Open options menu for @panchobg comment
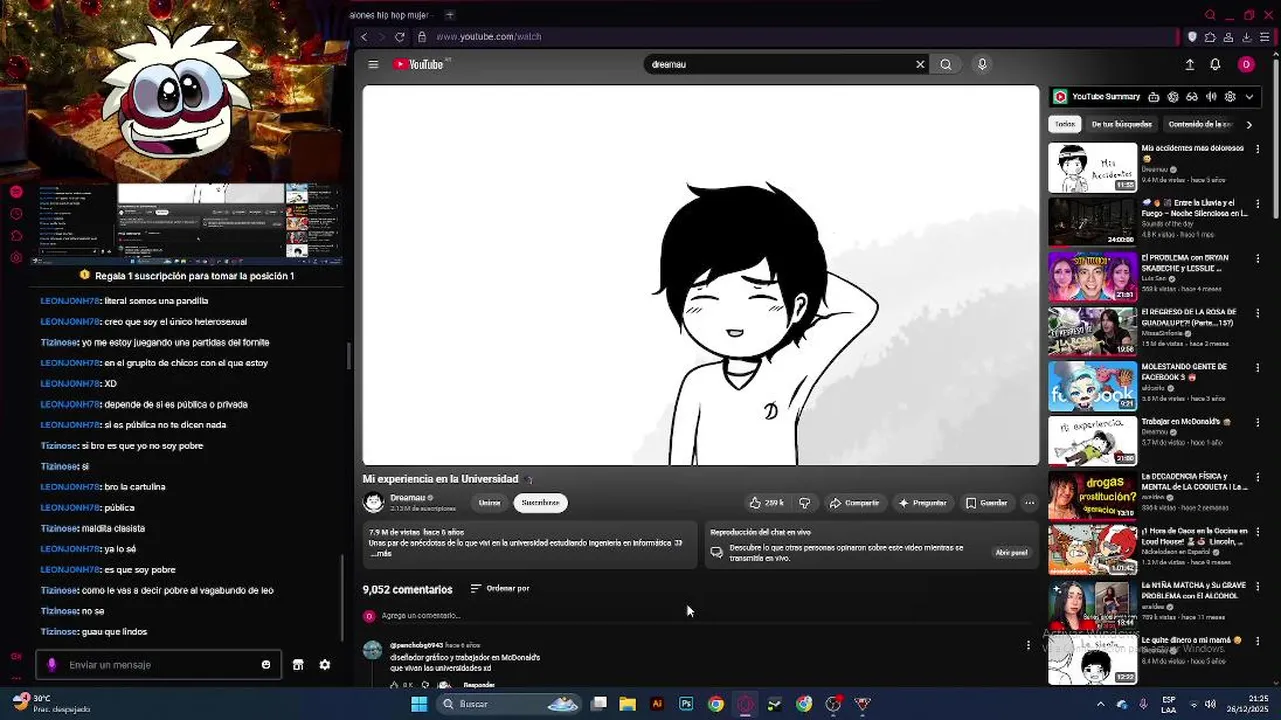Viewport: 1281px width, 720px height. pyautogui.click(x=1028, y=646)
